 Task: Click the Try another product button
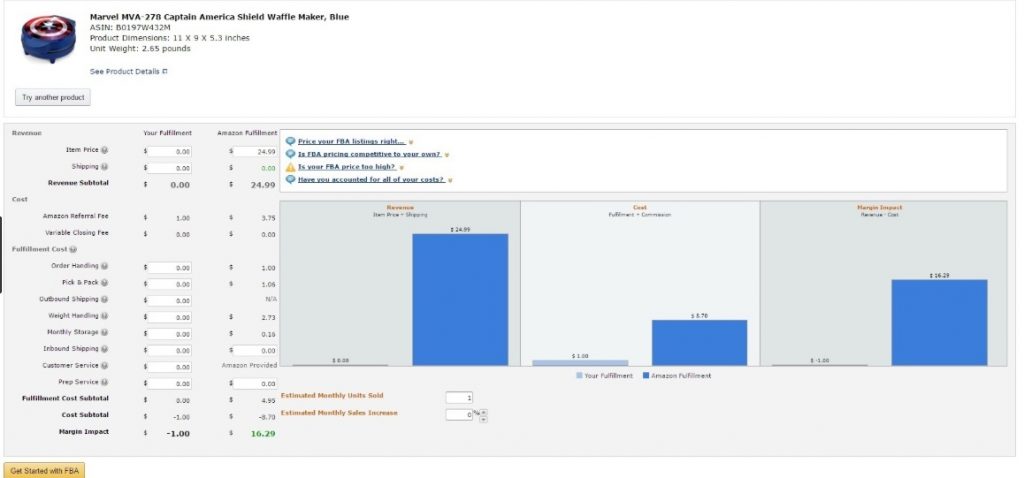coord(53,97)
